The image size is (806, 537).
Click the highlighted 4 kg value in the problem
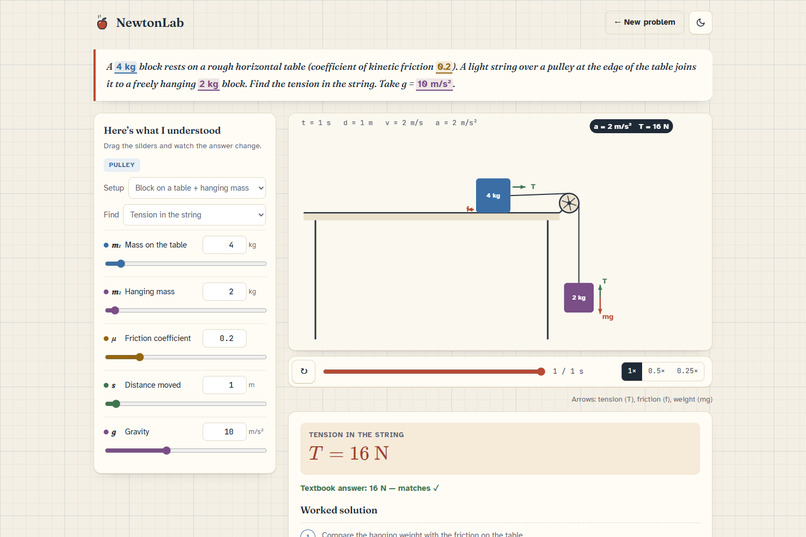coord(125,67)
